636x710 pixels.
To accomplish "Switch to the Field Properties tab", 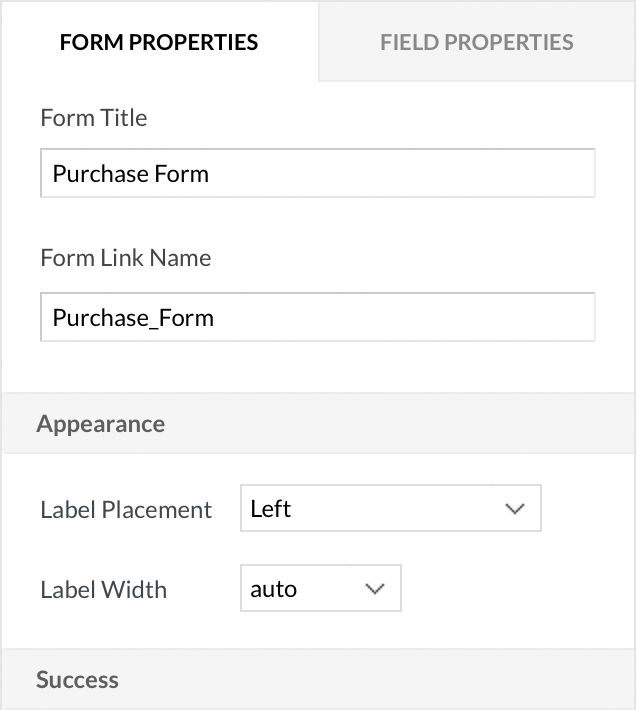I will click(476, 42).
